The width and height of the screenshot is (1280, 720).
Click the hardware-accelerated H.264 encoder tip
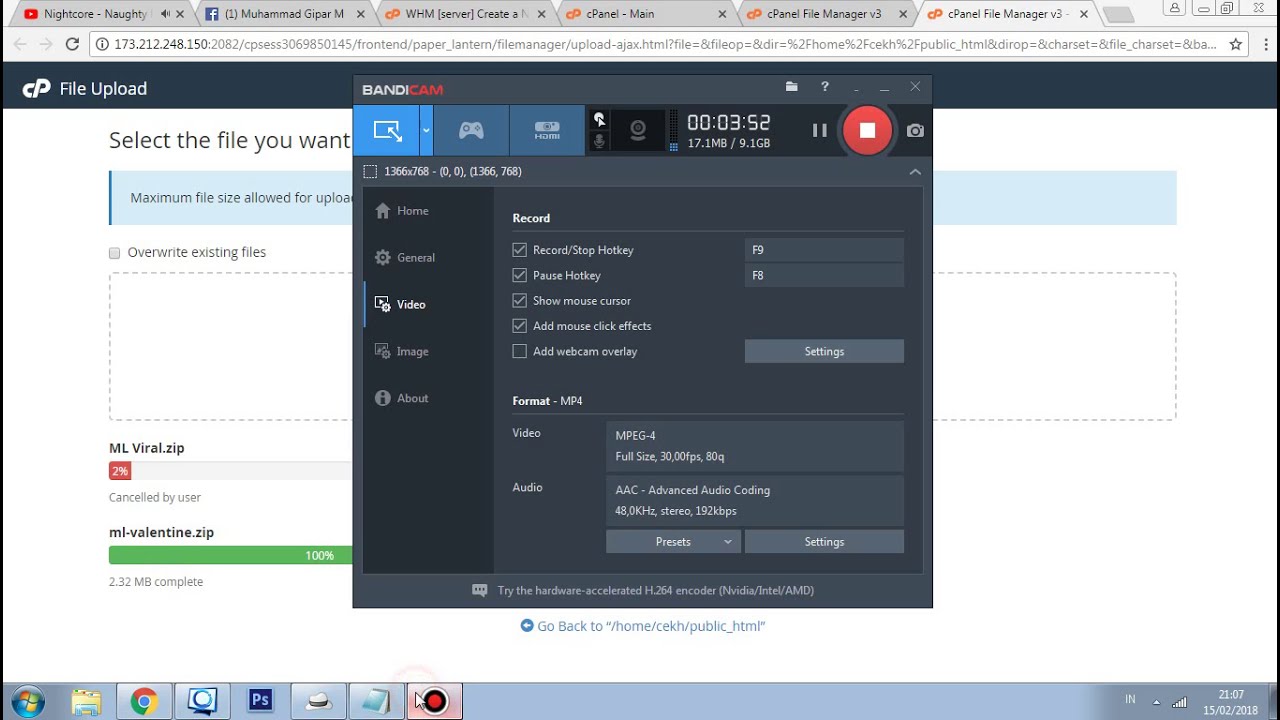click(656, 590)
